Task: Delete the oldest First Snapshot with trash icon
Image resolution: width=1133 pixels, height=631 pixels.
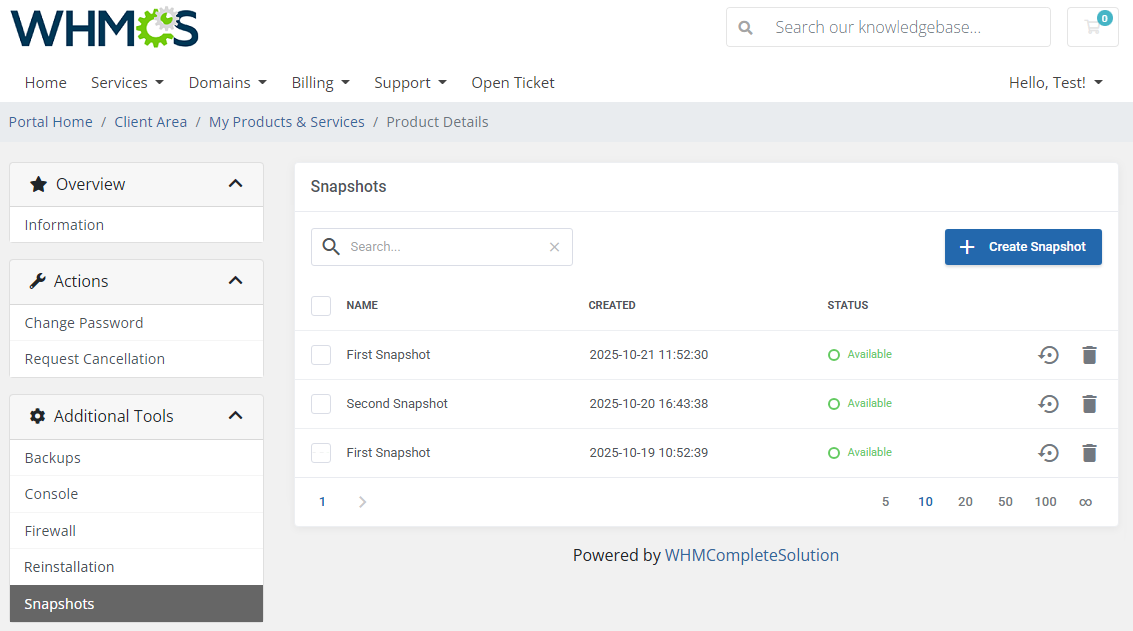Action: pos(1089,452)
